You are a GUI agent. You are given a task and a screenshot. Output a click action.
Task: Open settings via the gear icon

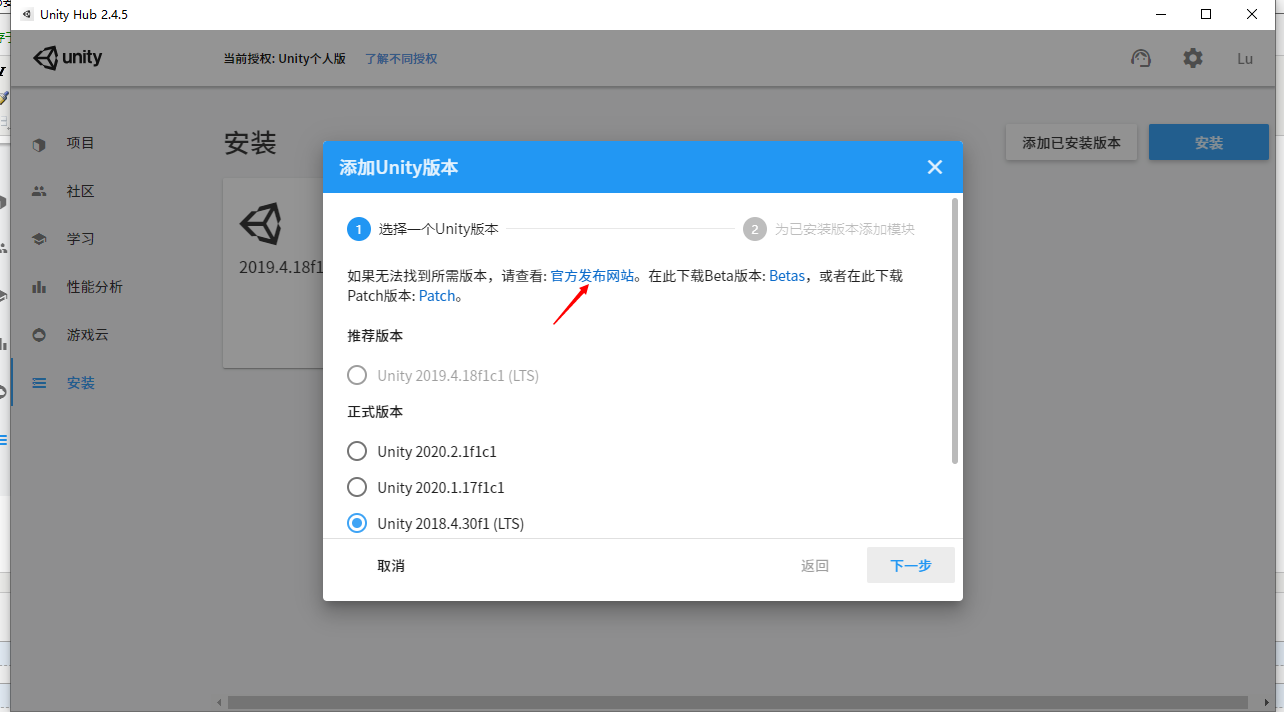tap(1193, 58)
